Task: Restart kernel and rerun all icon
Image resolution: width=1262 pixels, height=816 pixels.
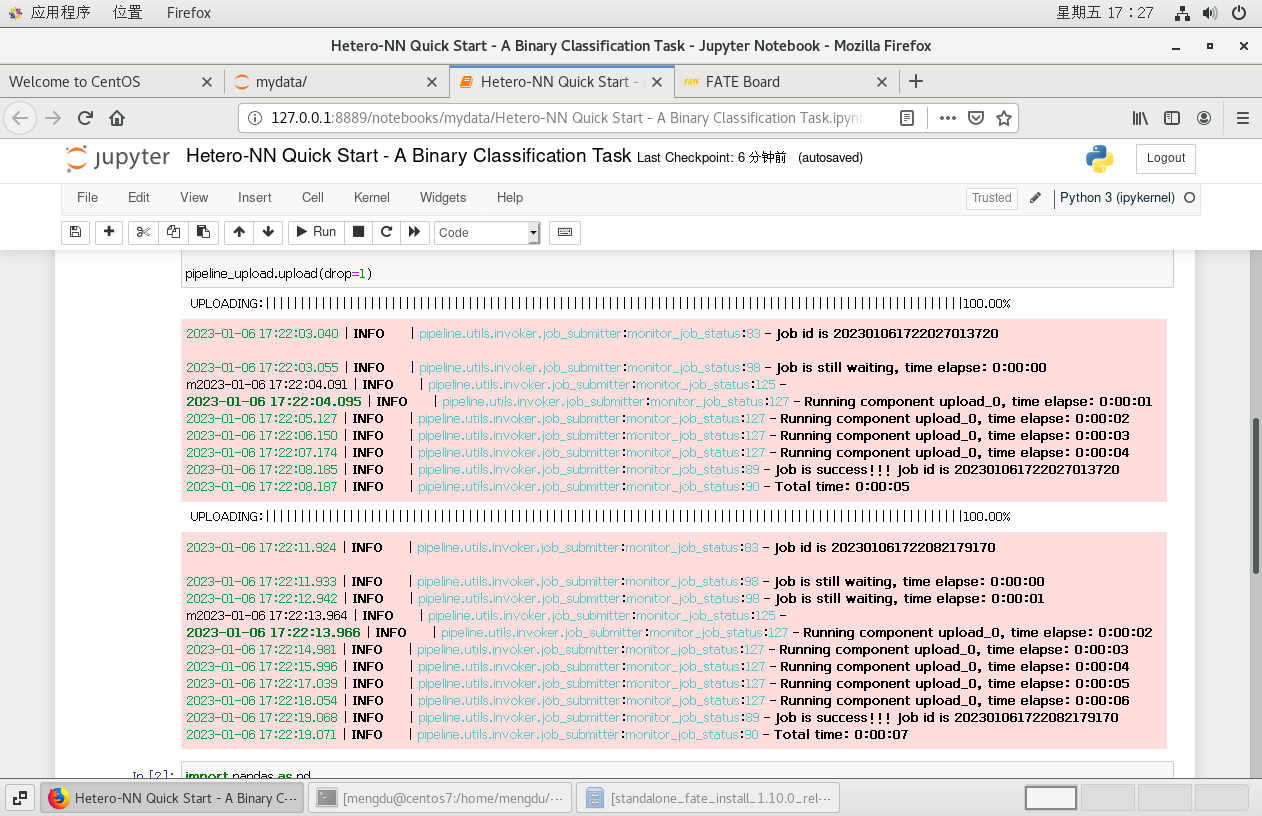Action: tap(414, 232)
